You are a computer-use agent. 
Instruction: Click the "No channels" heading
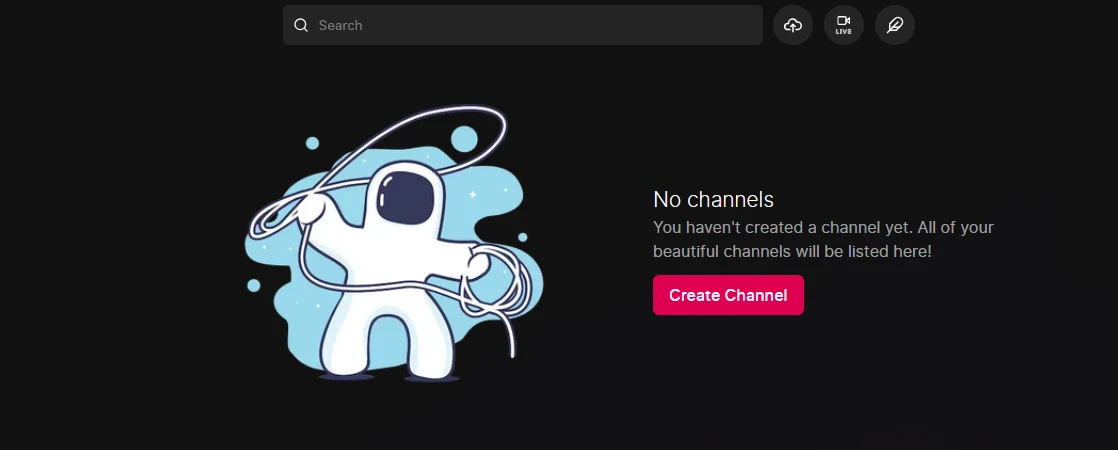713,199
